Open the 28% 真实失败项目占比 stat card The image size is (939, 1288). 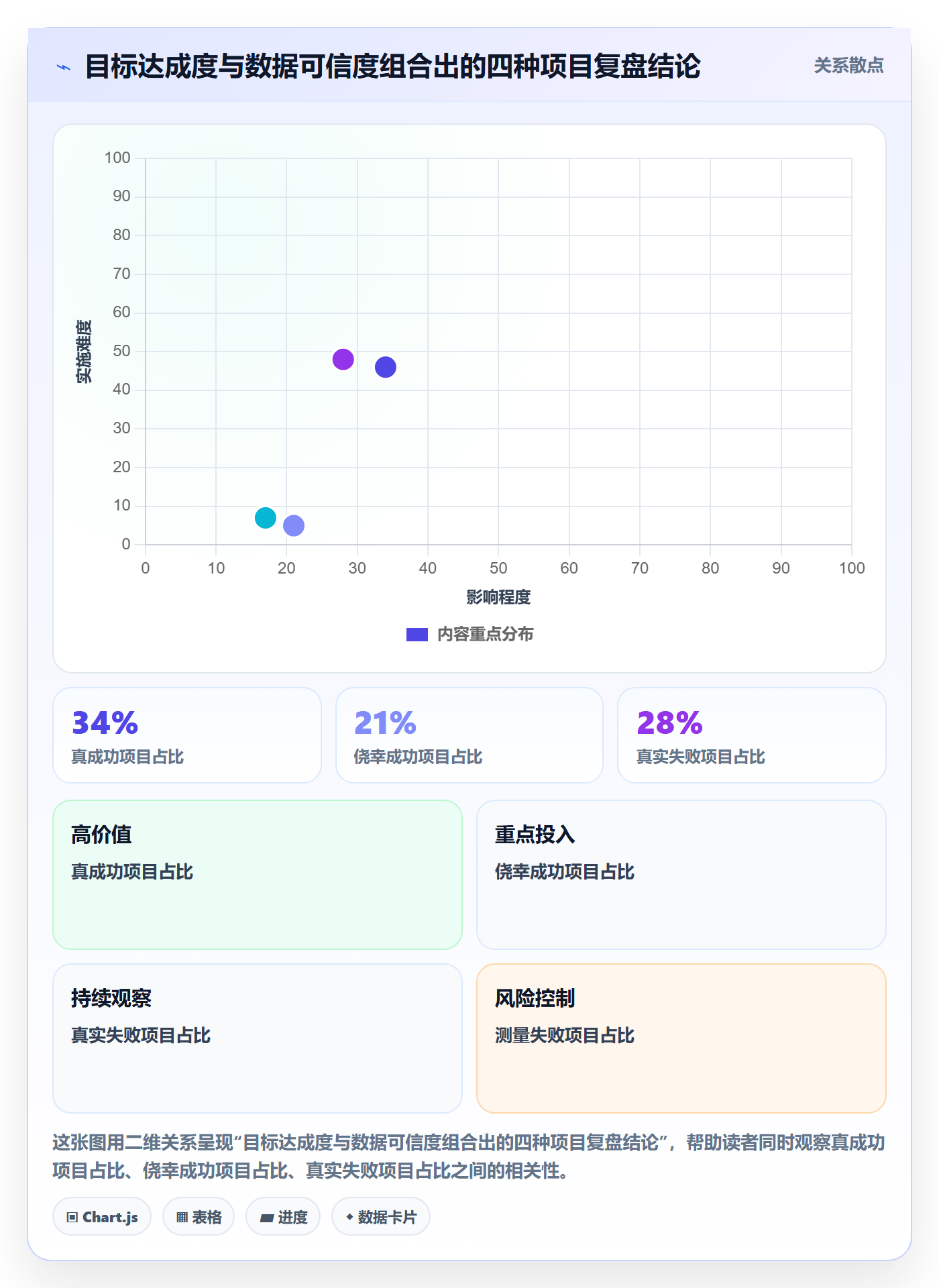[x=752, y=735]
